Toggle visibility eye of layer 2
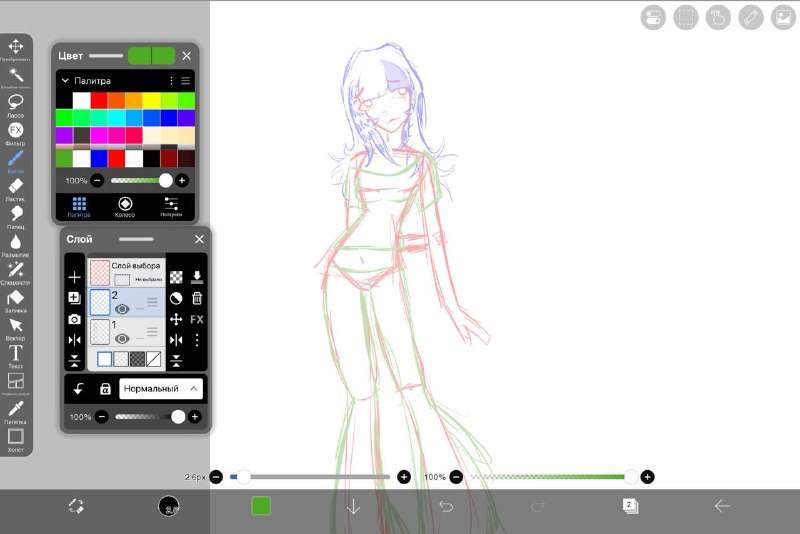 122,309
